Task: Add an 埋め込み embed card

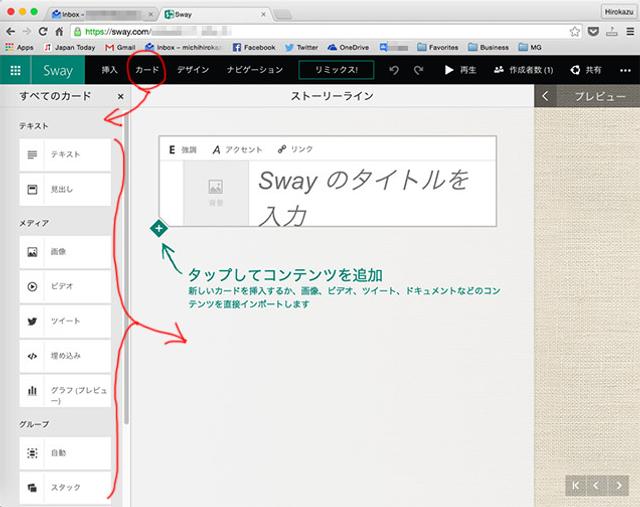Action: click(x=65, y=355)
